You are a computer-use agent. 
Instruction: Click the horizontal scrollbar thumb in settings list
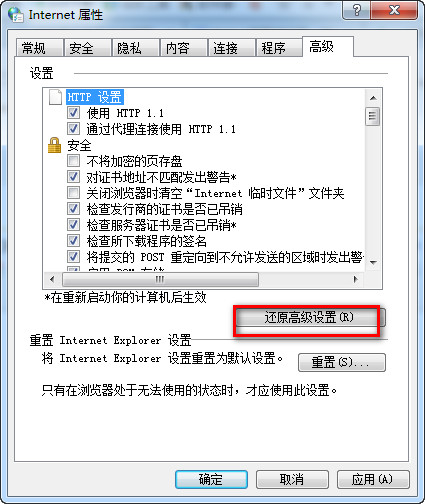(x=160, y=279)
